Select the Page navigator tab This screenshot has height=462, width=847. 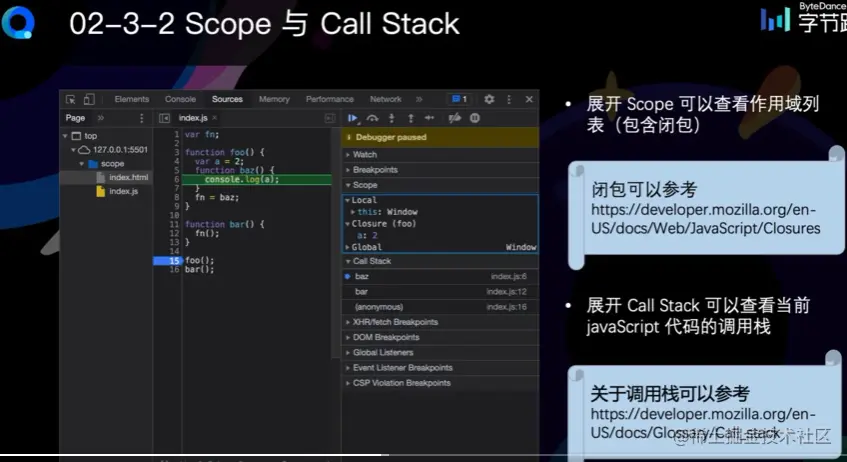click(x=75, y=118)
